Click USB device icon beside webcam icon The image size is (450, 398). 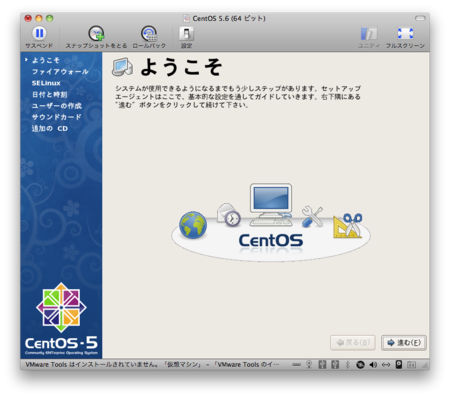pos(322,364)
